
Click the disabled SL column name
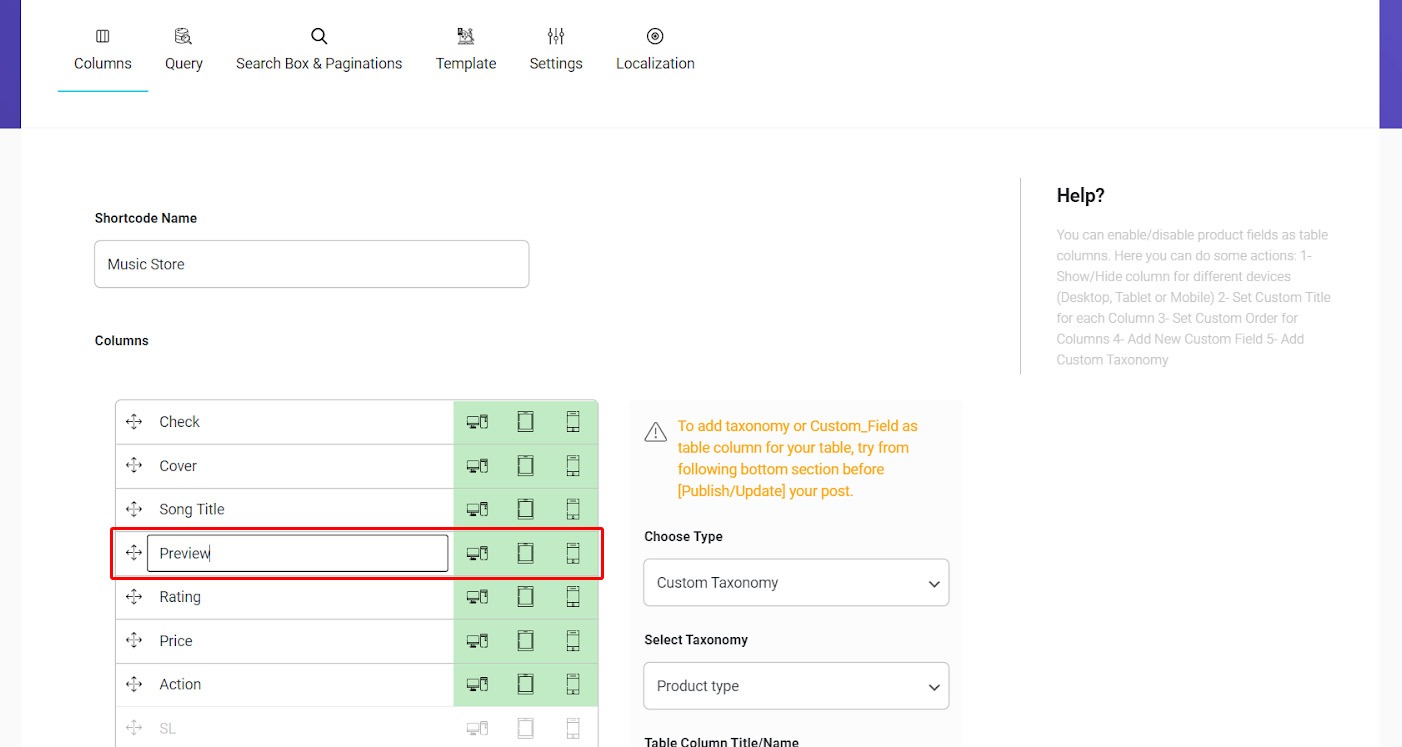coord(167,728)
